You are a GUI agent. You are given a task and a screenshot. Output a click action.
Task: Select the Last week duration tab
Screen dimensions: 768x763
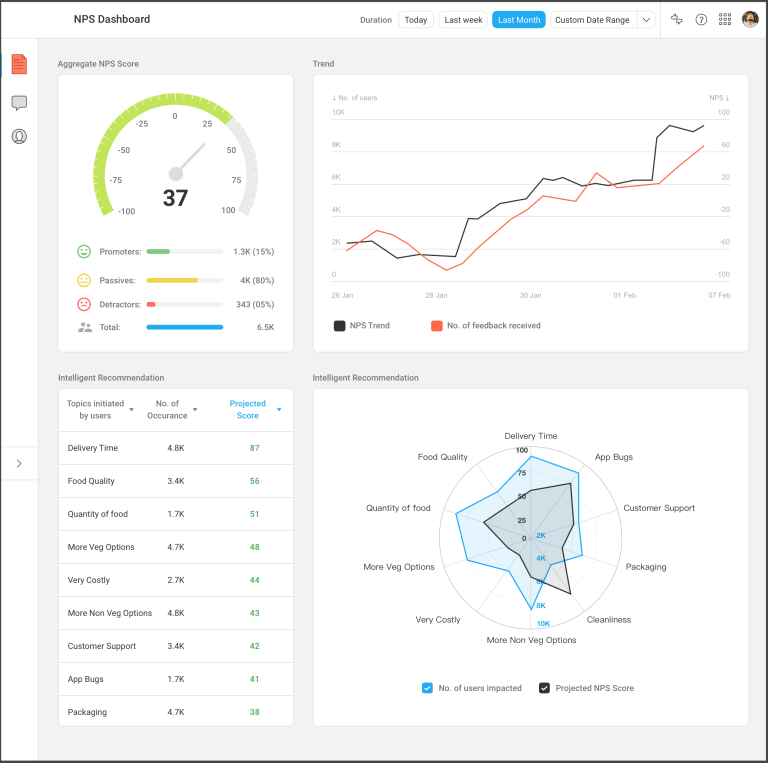[x=463, y=20]
